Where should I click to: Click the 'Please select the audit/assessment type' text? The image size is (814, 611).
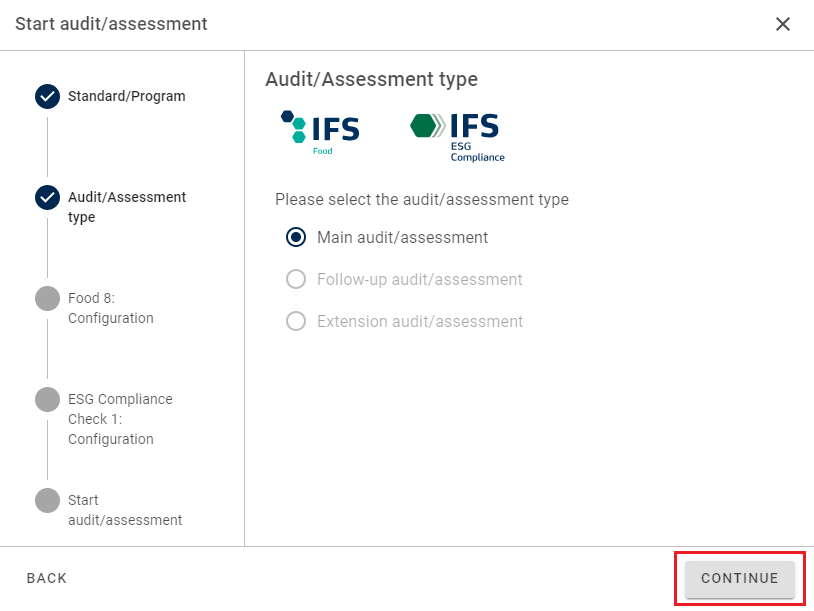click(422, 199)
